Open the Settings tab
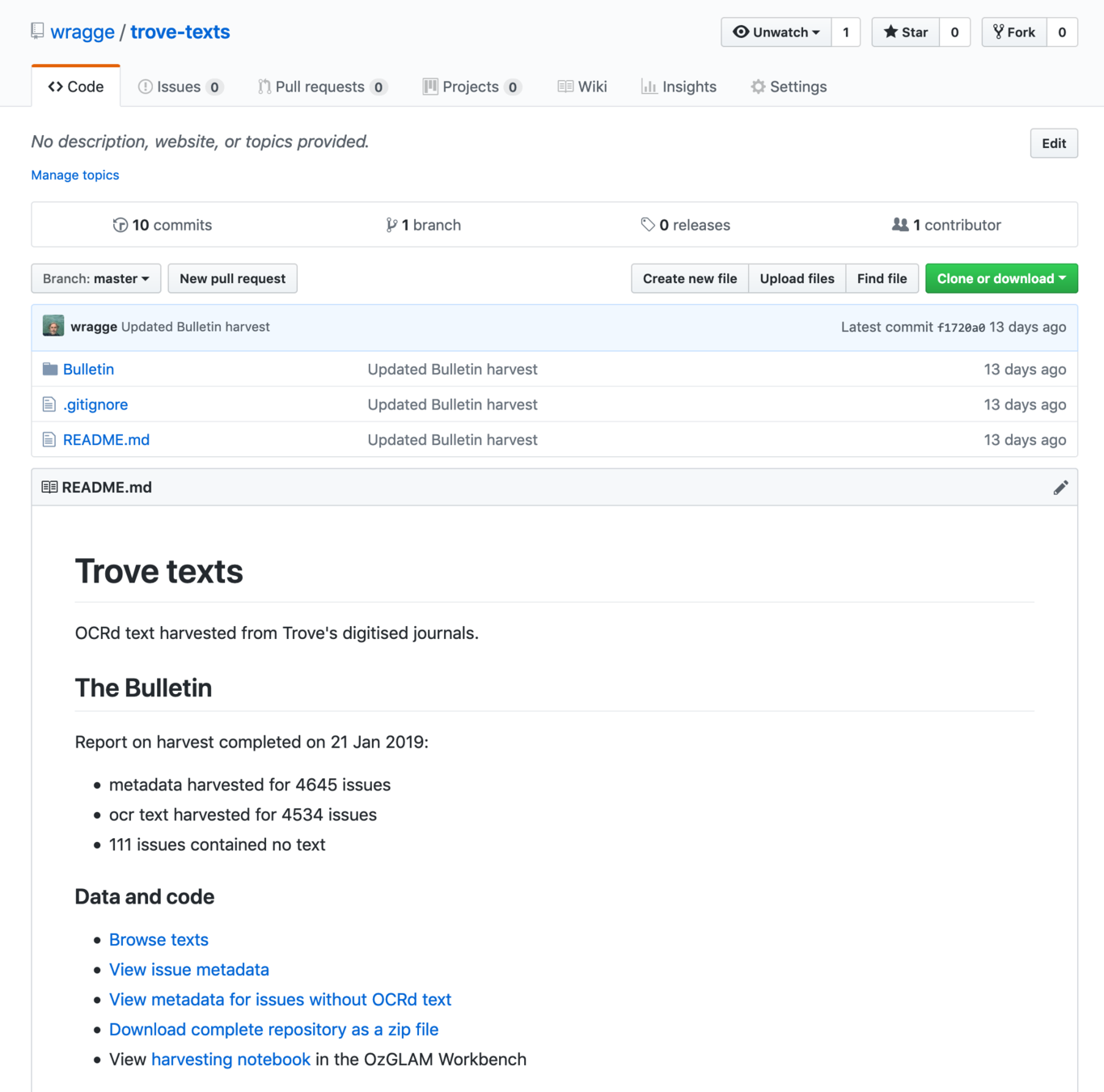Image resolution: width=1104 pixels, height=1092 pixels. (x=789, y=87)
